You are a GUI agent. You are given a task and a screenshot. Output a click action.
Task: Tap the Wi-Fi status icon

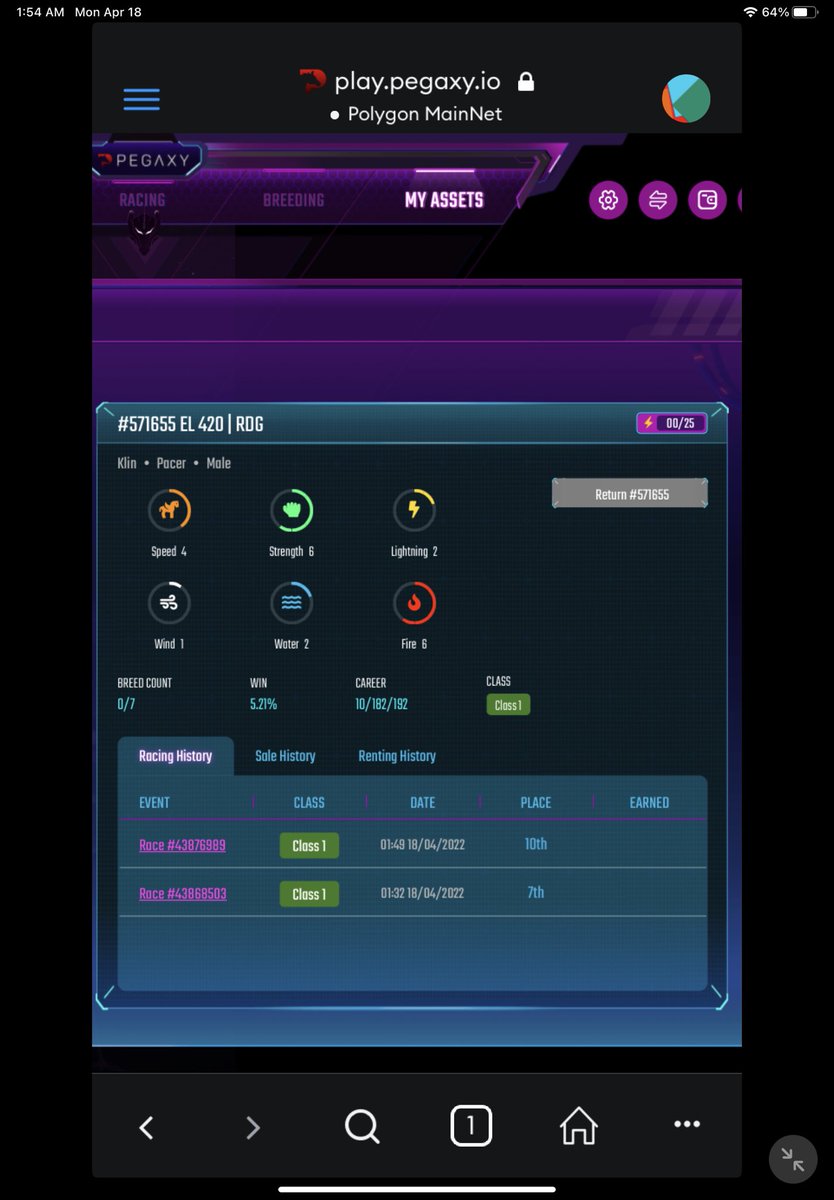click(x=750, y=12)
